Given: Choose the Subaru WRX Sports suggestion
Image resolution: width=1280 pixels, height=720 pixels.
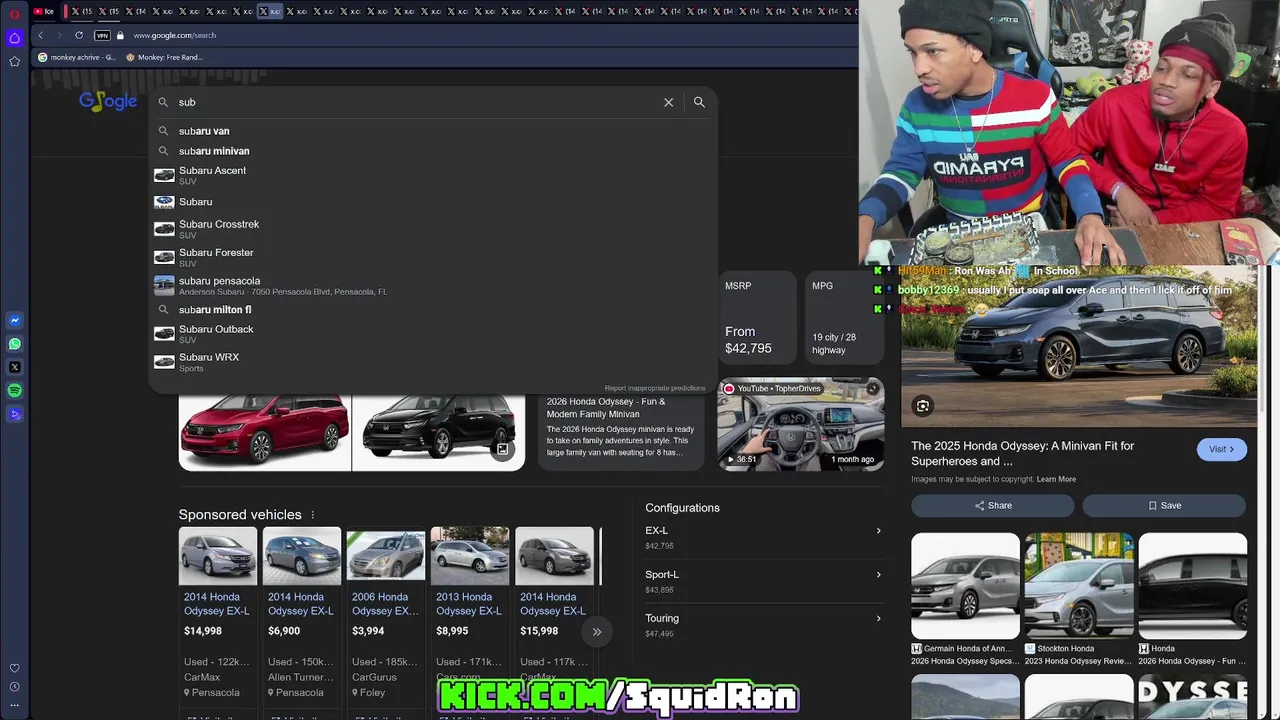Looking at the screenshot, I should coord(433,362).
